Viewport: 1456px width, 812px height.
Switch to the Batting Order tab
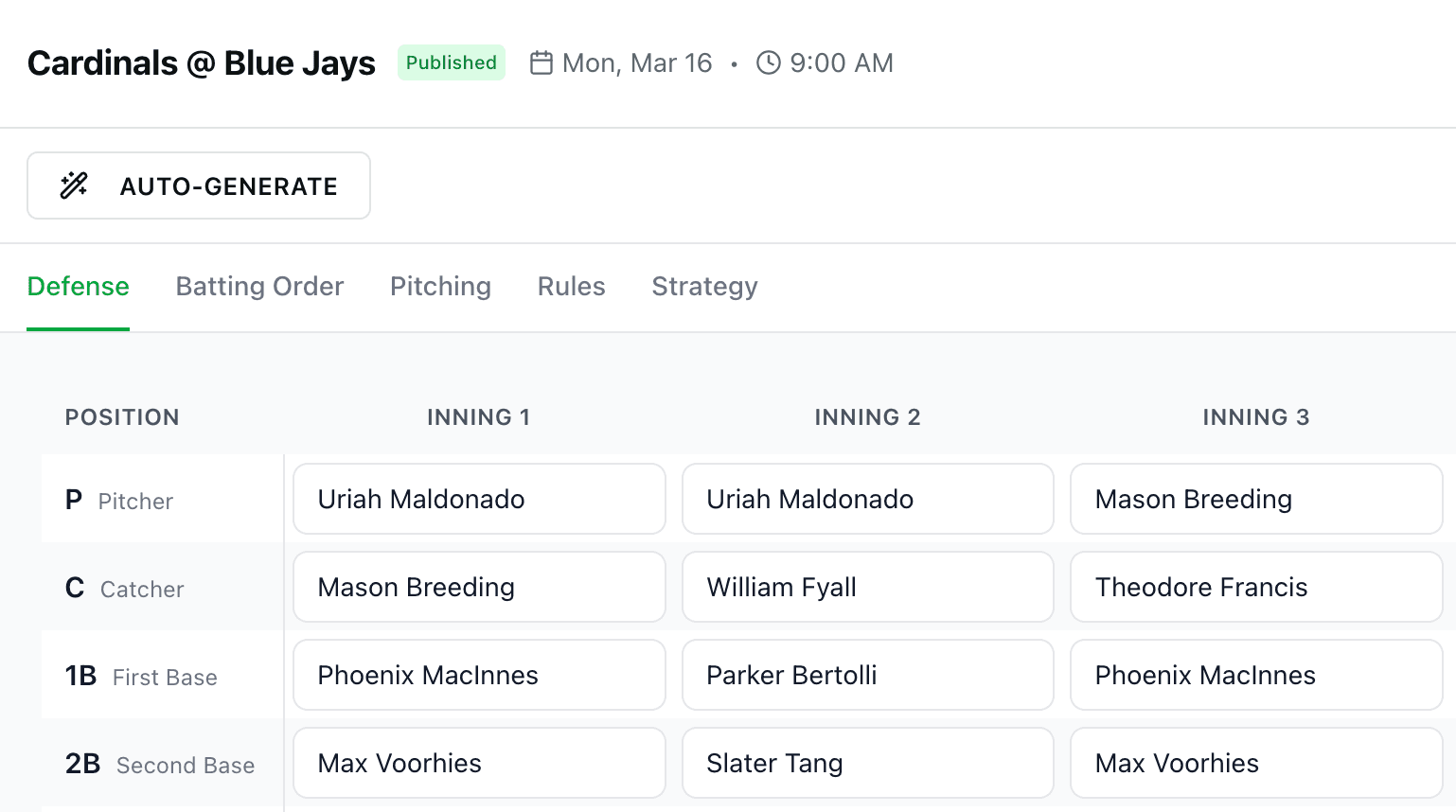(x=259, y=286)
